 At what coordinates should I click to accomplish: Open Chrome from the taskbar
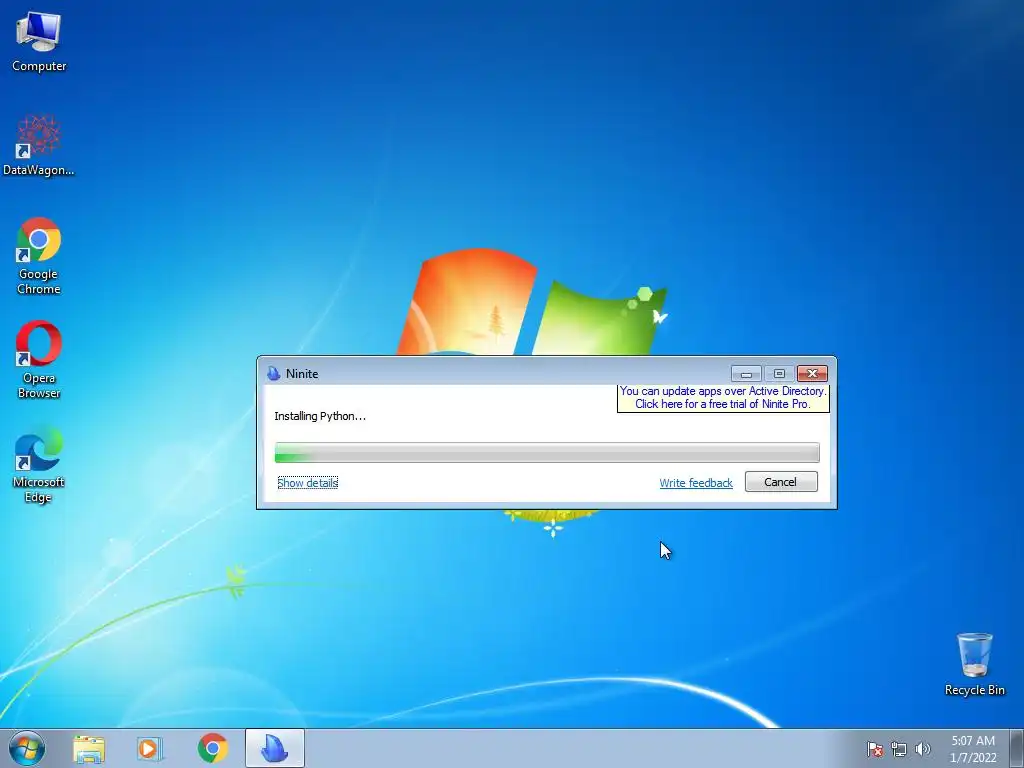tap(212, 749)
